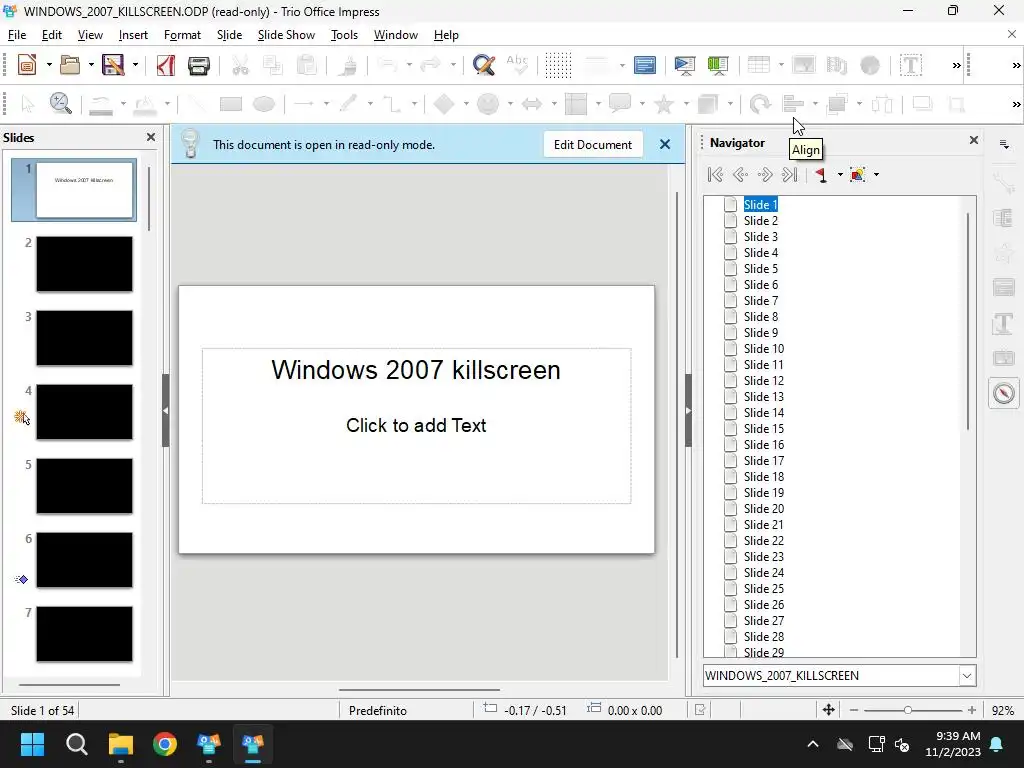1024x768 pixels.
Task: Open Chrome from the taskbar
Action: [165, 744]
